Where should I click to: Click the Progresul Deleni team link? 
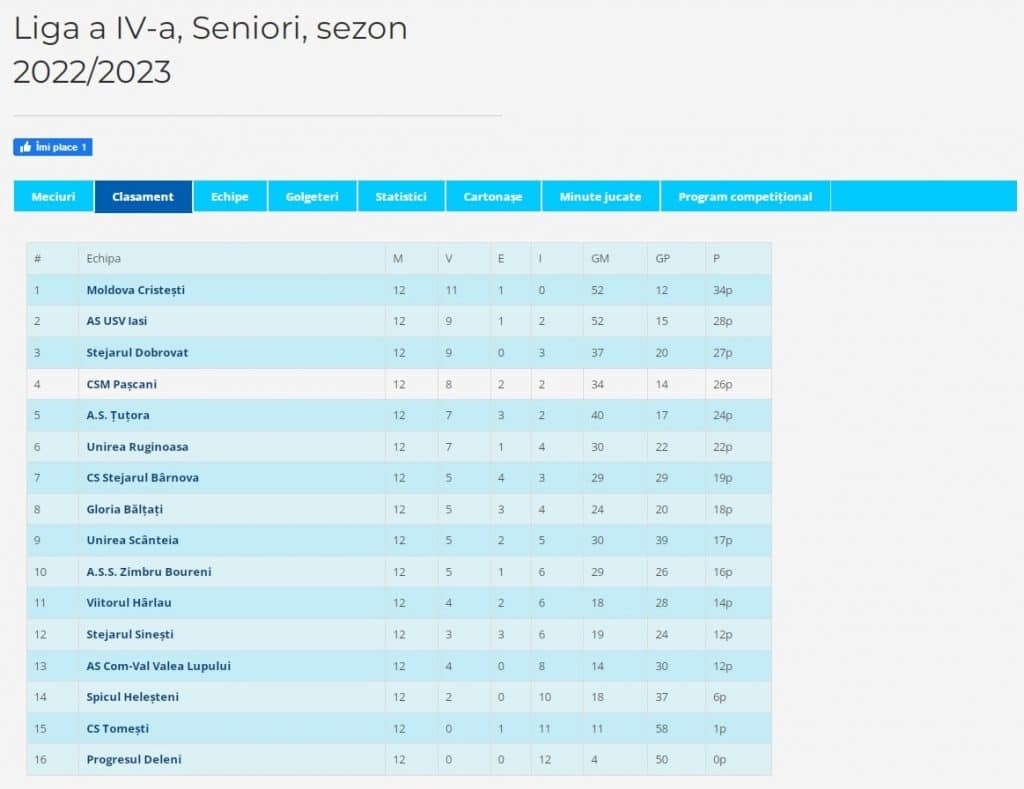134,760
